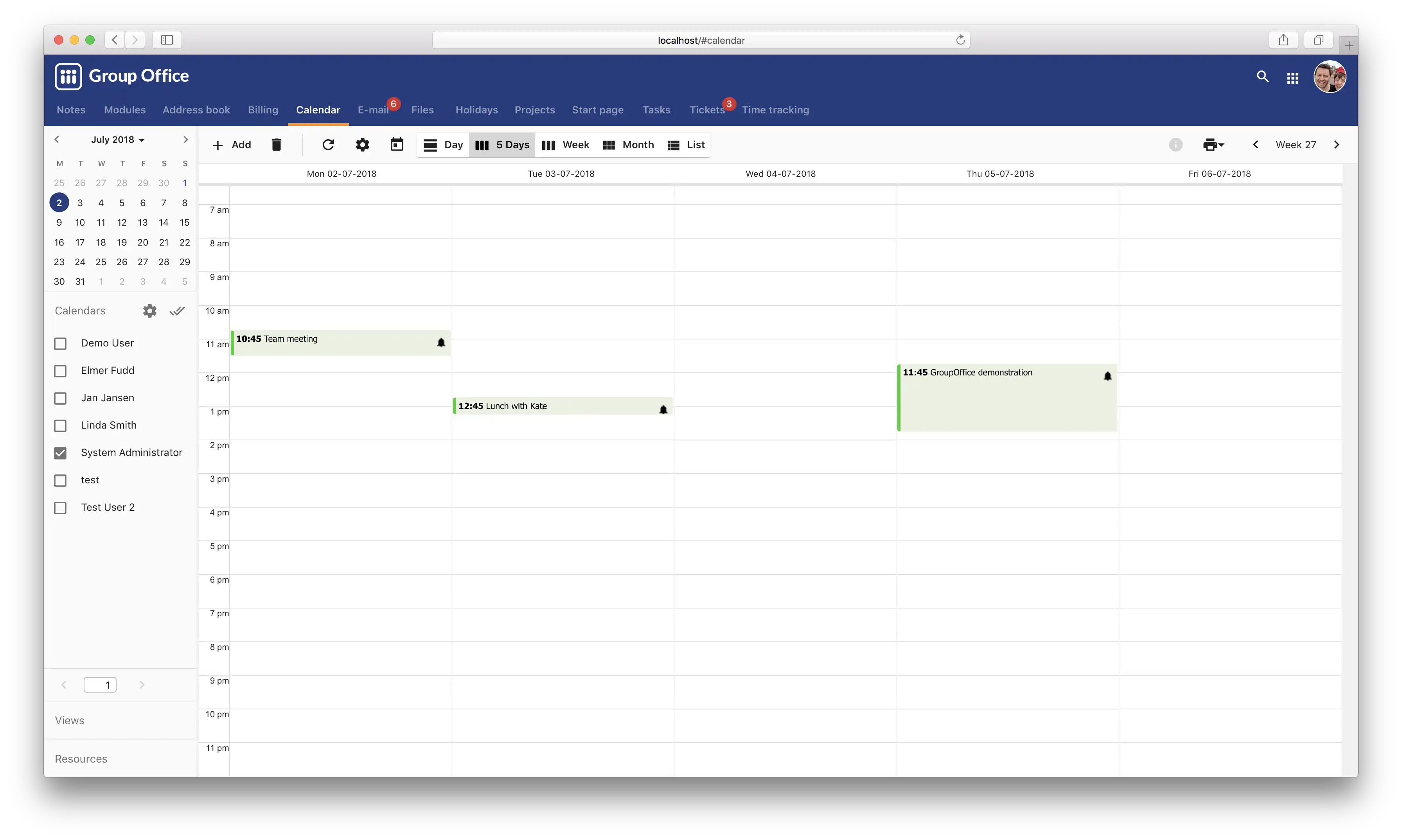Open the E-mail module tab
This screenshot has height=840, width=1402.
coord(374,109)
